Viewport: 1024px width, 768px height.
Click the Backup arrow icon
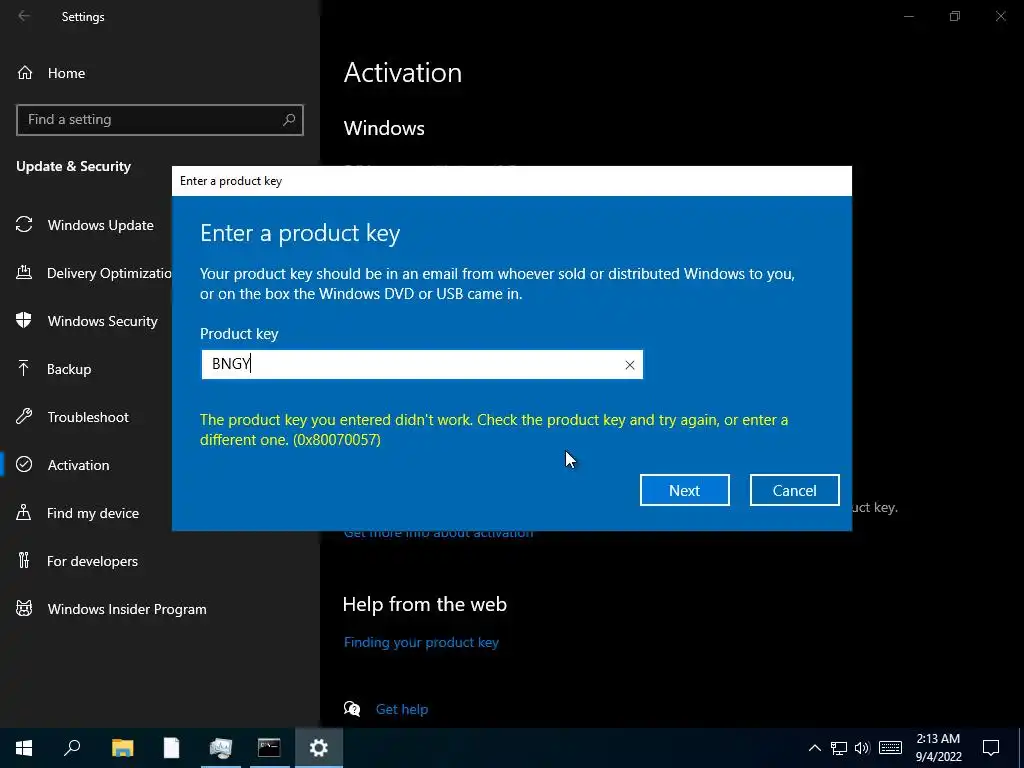[24, 368]
